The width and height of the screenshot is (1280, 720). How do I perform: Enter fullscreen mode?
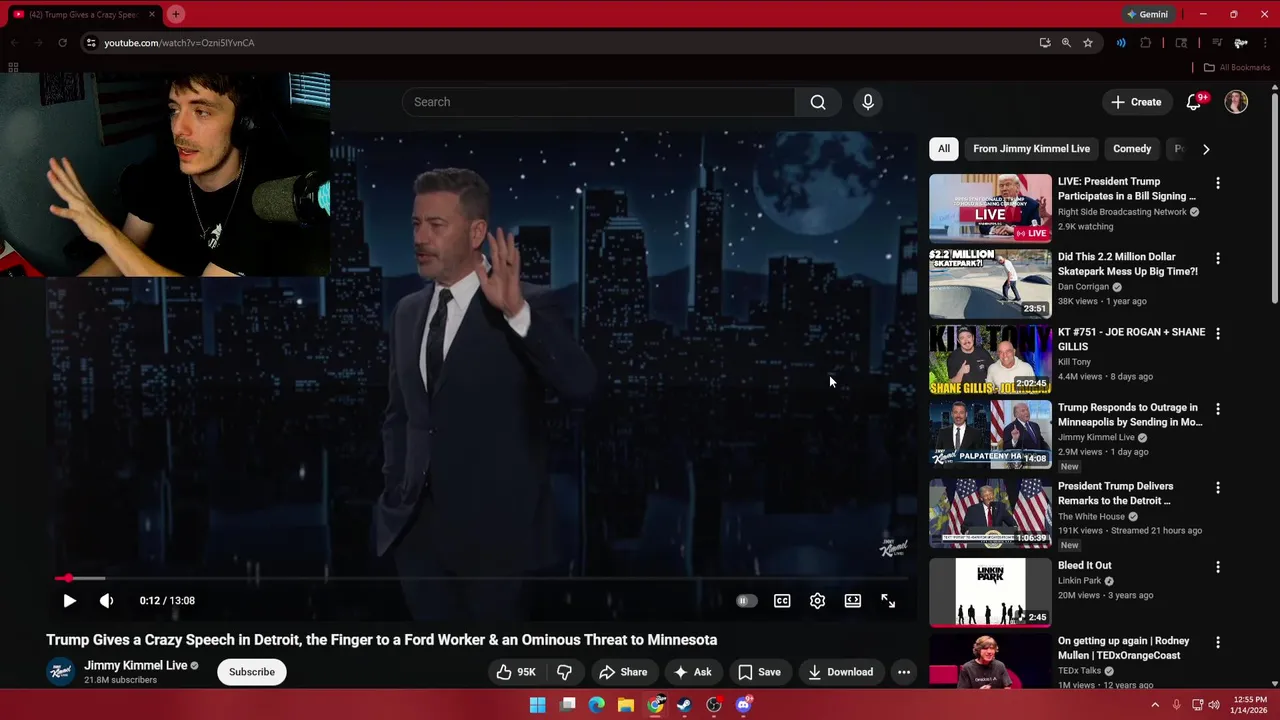tap(888, 601)
